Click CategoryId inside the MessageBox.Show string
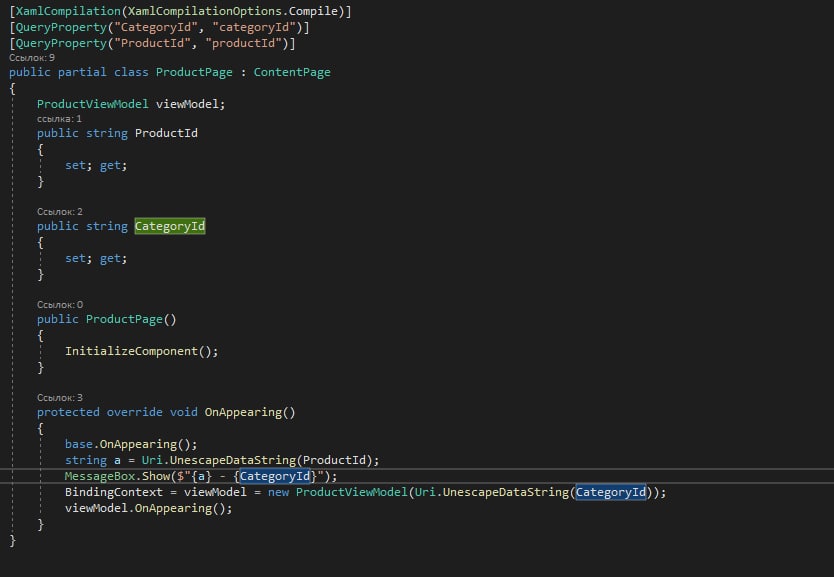Image resolution: width=834 pixels, height=577 pixels. (x=274, y=476)
